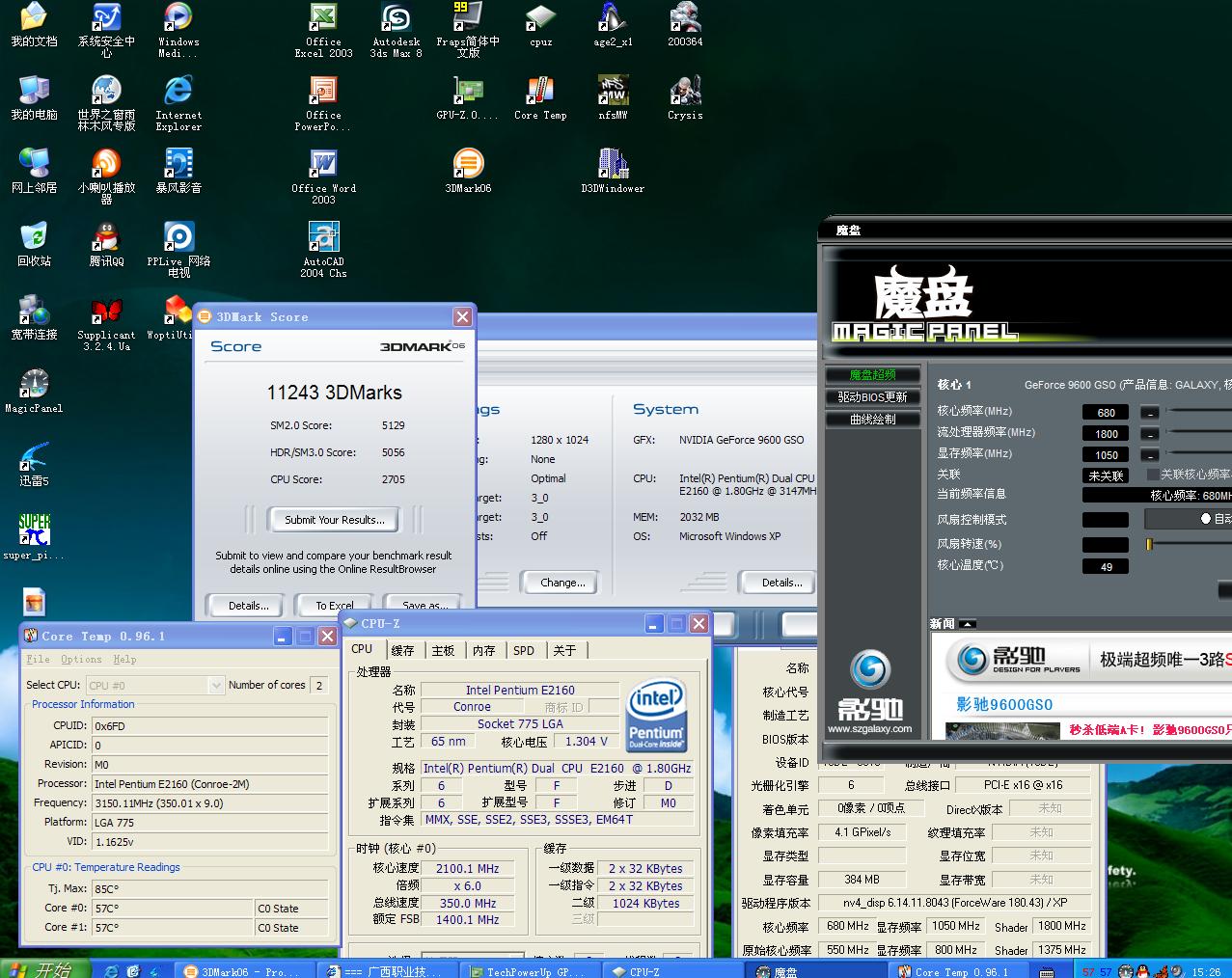Image resolution: width=1232 pixels, height=978 pixels.
Task: Open the nfsMW game shortcut
Action: 613,98
